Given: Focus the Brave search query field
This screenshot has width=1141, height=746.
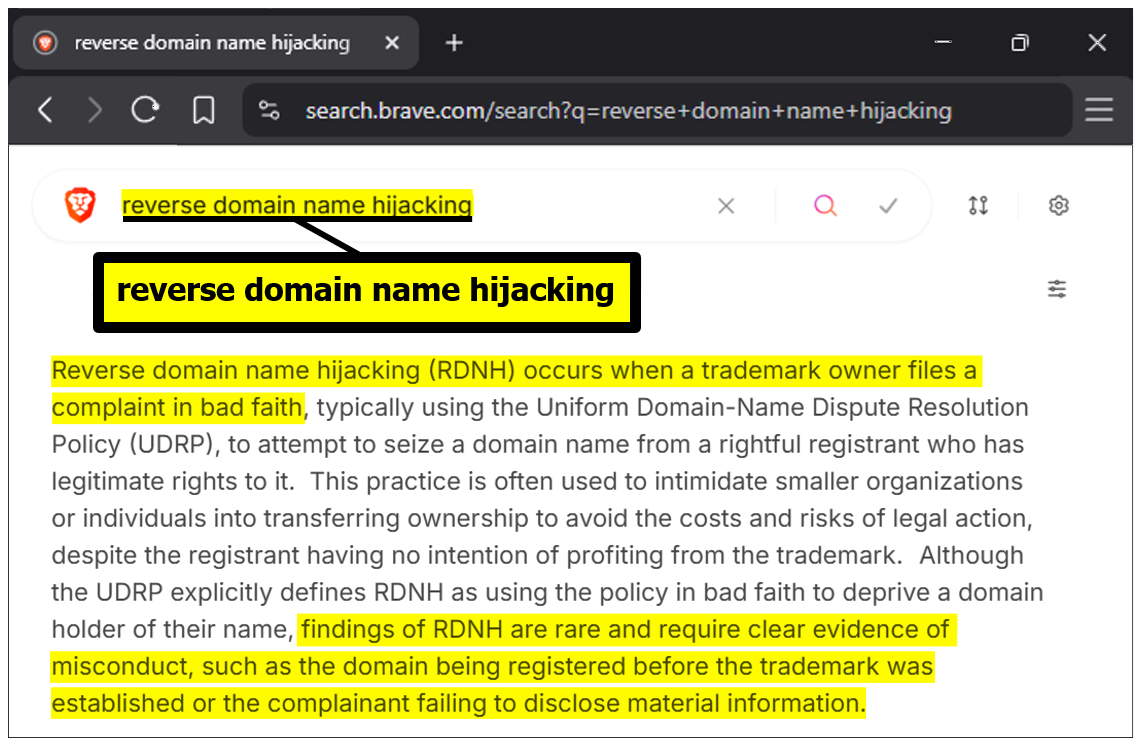Looking at the screenshot, I should click(400, 206).
